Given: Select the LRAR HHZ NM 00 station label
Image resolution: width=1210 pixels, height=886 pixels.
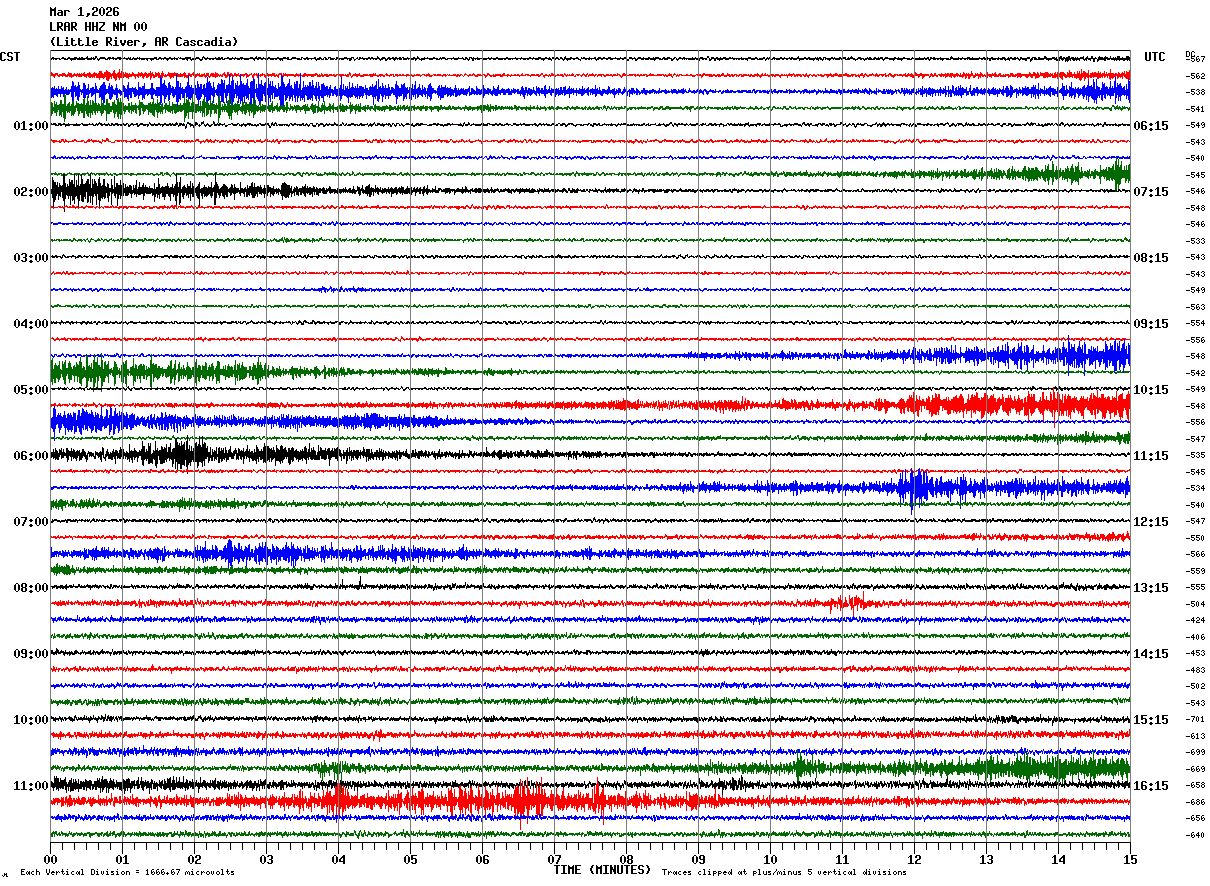Looking at the screenshot, I should pos(98,27).
